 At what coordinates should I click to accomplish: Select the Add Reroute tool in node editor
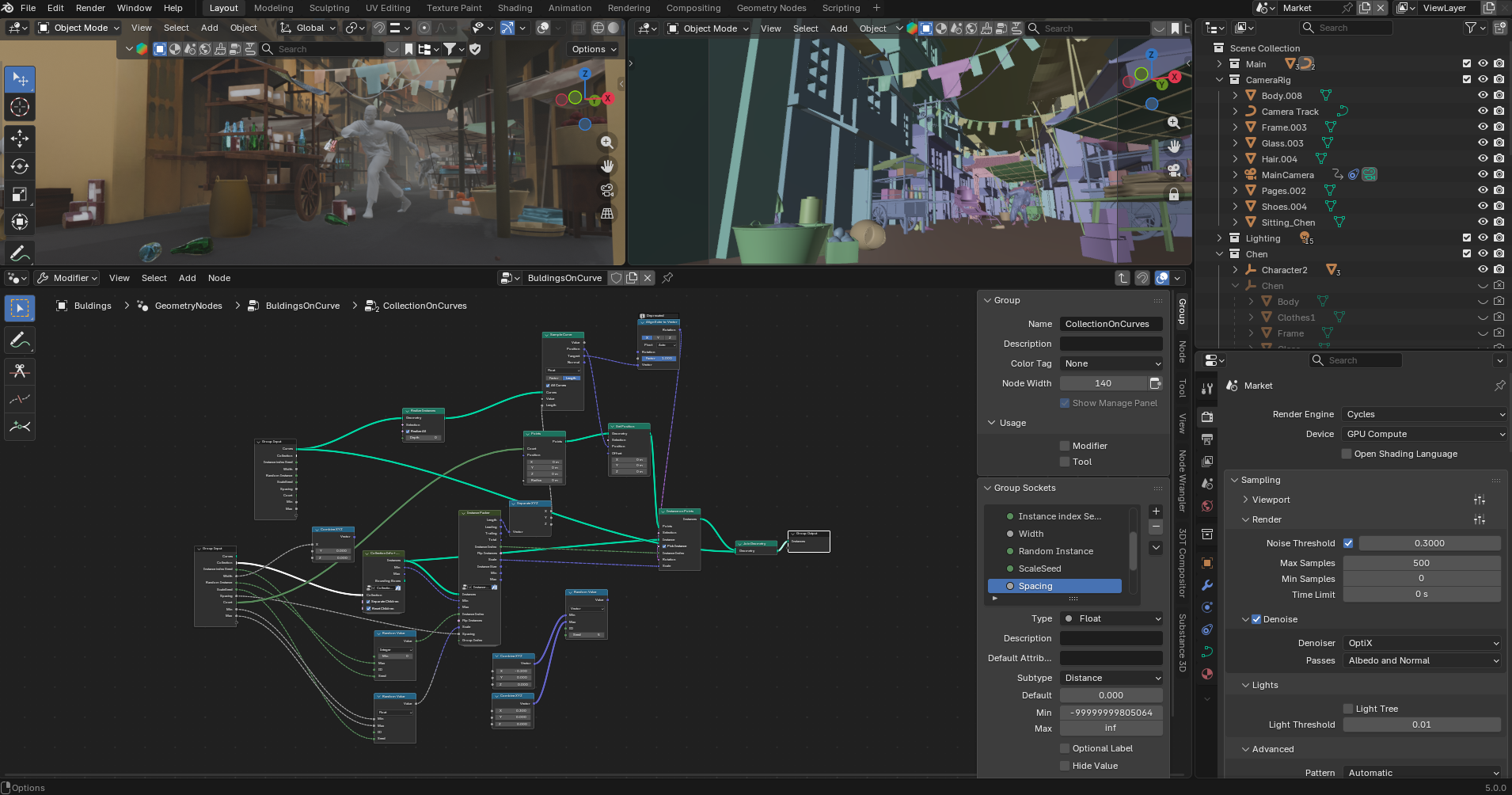20,427
